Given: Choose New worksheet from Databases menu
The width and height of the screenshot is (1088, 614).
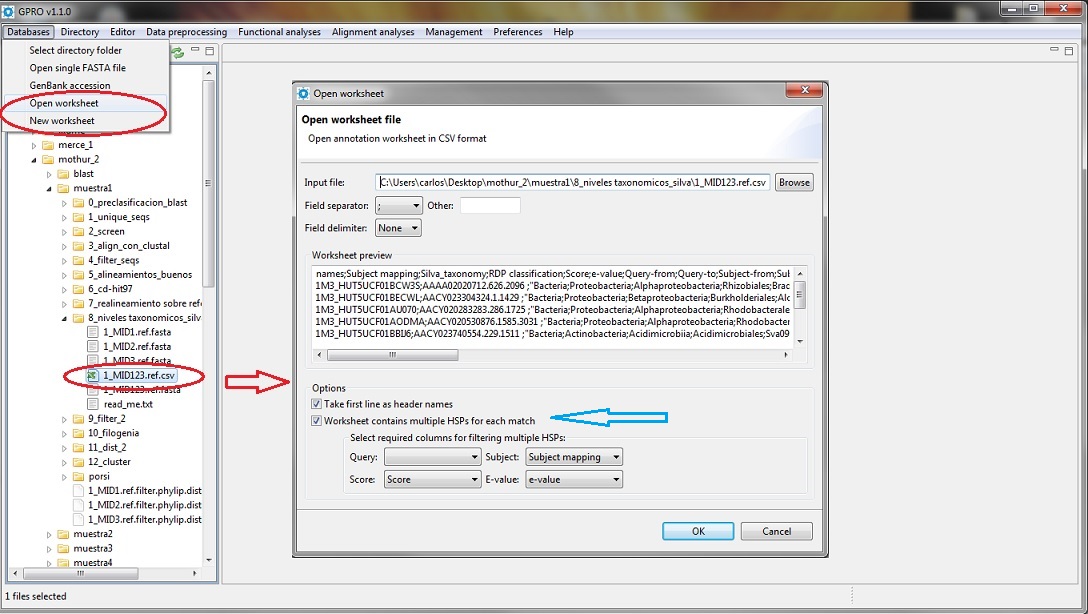Looking at the screenshot, I should coord(62,121).
